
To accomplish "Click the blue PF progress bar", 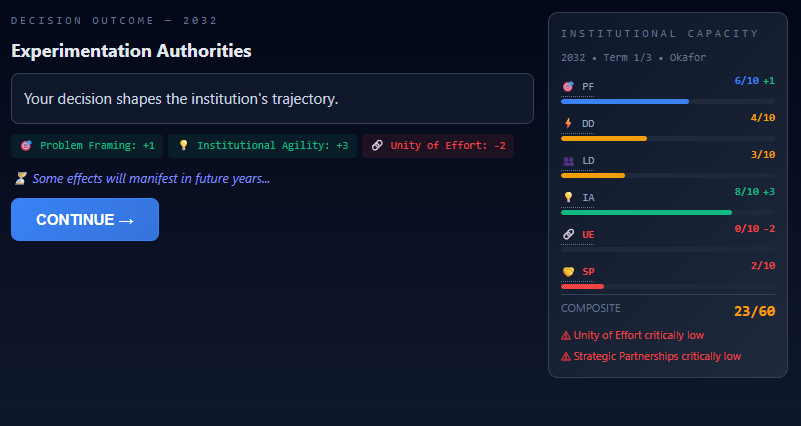I will coord(625,102).
